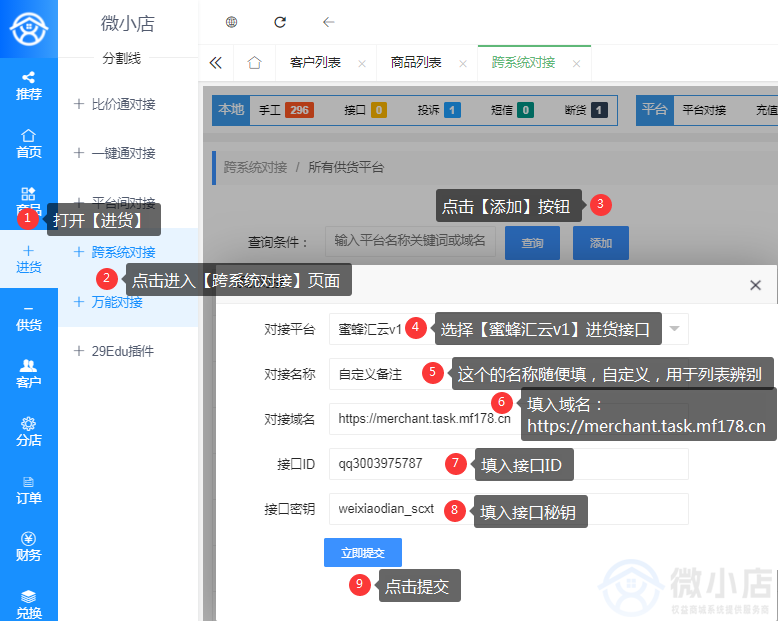Click the 接口ID input field
The width and height of the screenshot is (778, 621).
click(509, 464)
